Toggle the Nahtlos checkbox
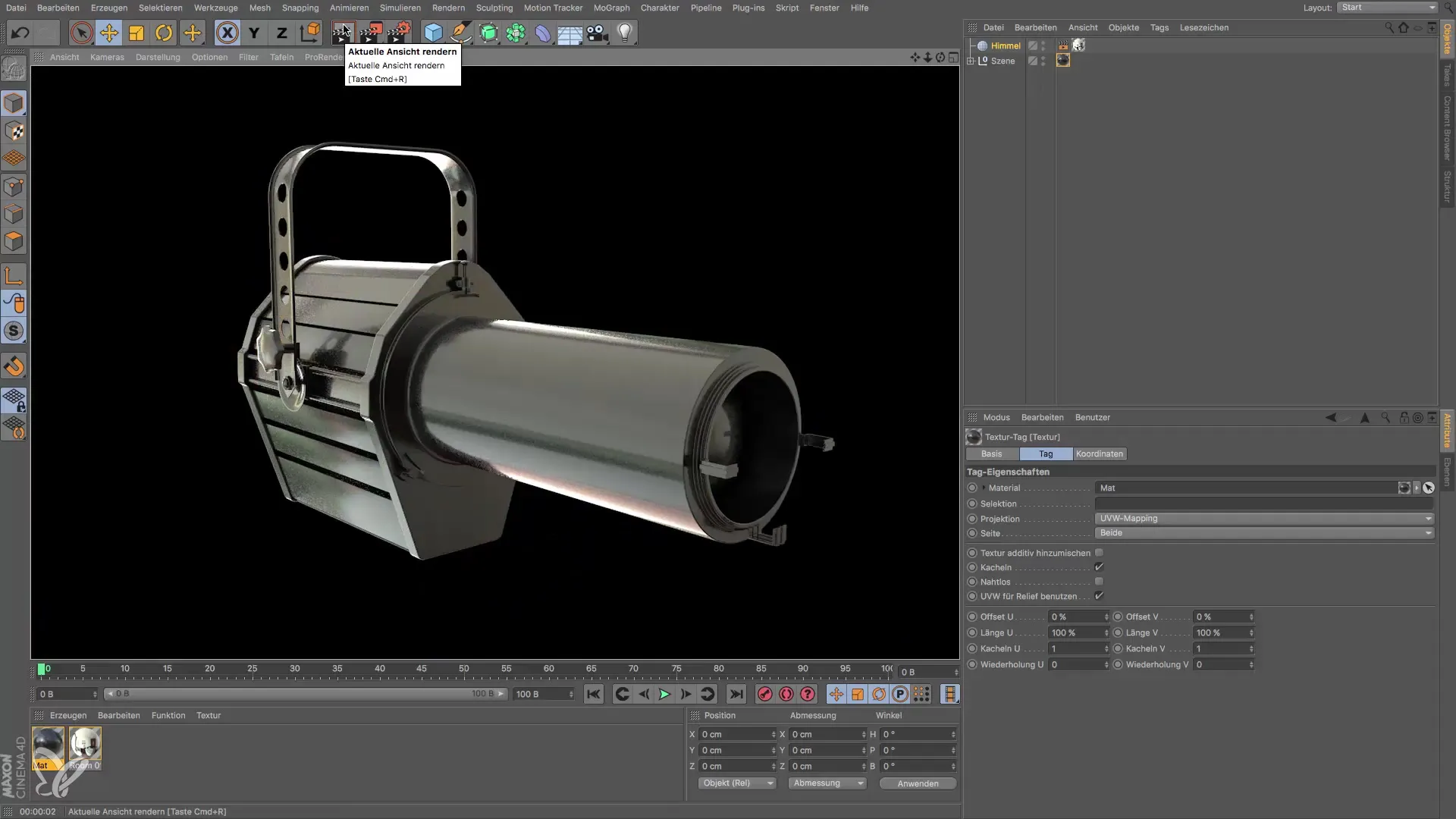 tap(1099, 582)
